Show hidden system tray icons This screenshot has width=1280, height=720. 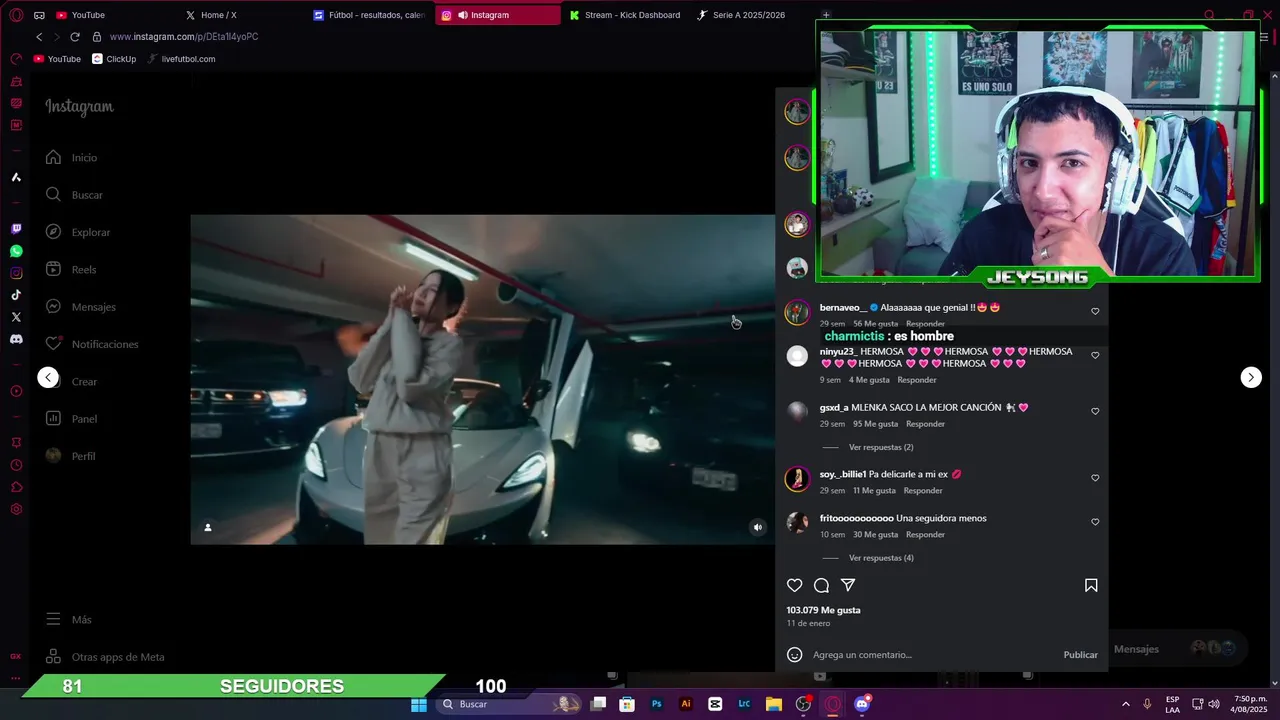coord(1125,704)
